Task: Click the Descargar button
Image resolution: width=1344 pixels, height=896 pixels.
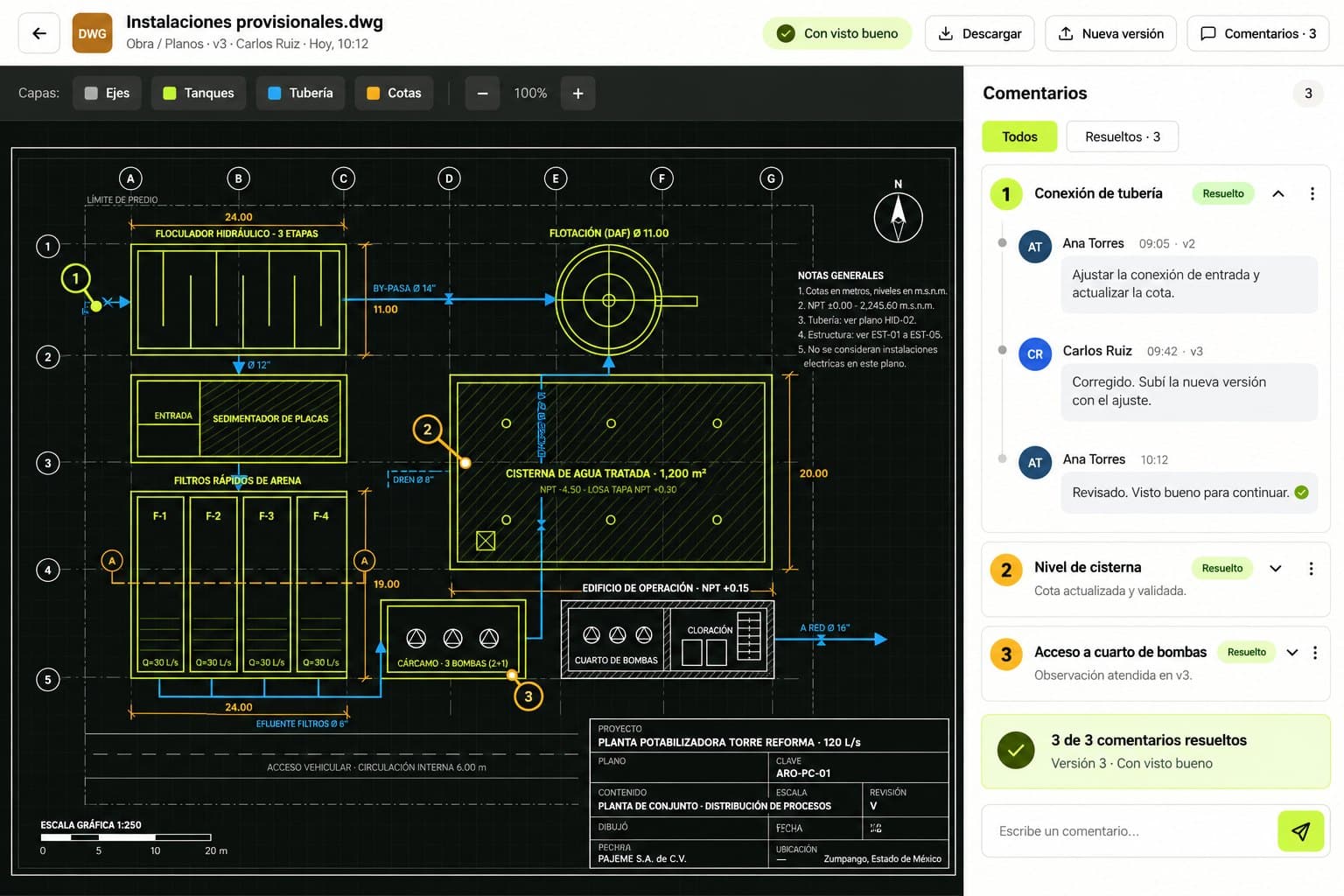Action: [x=979, y=33]
